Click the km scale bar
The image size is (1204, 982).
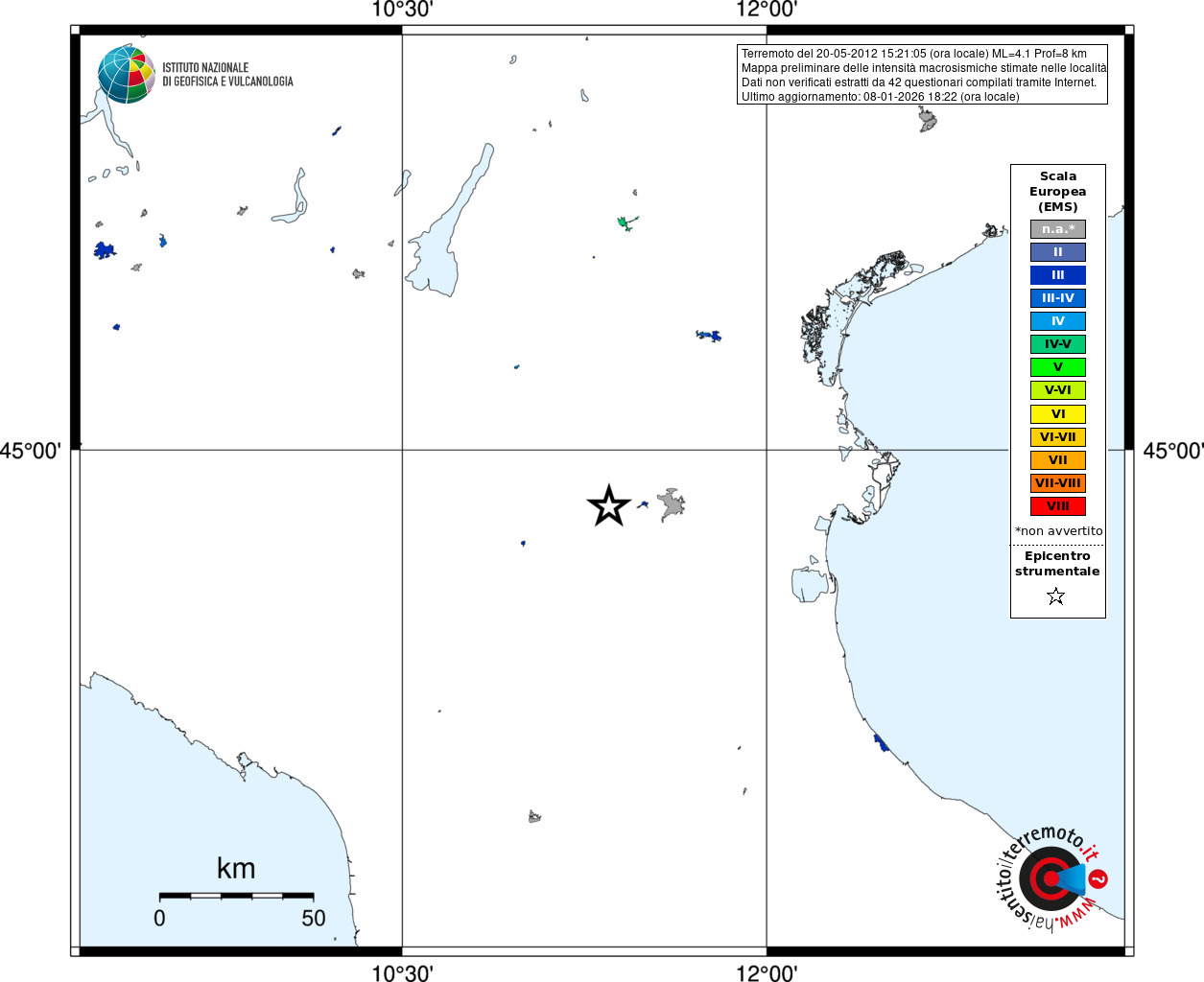point(236,896)
